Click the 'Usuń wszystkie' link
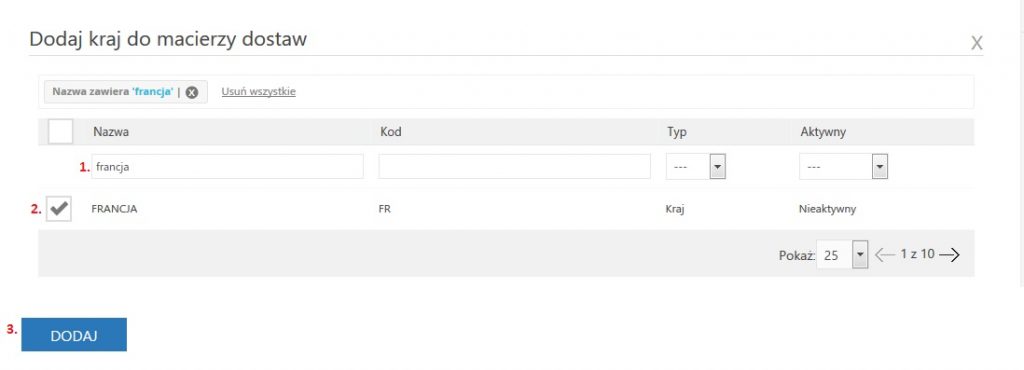The height and width of the screenshot is (370, 1024). (259, 91)
